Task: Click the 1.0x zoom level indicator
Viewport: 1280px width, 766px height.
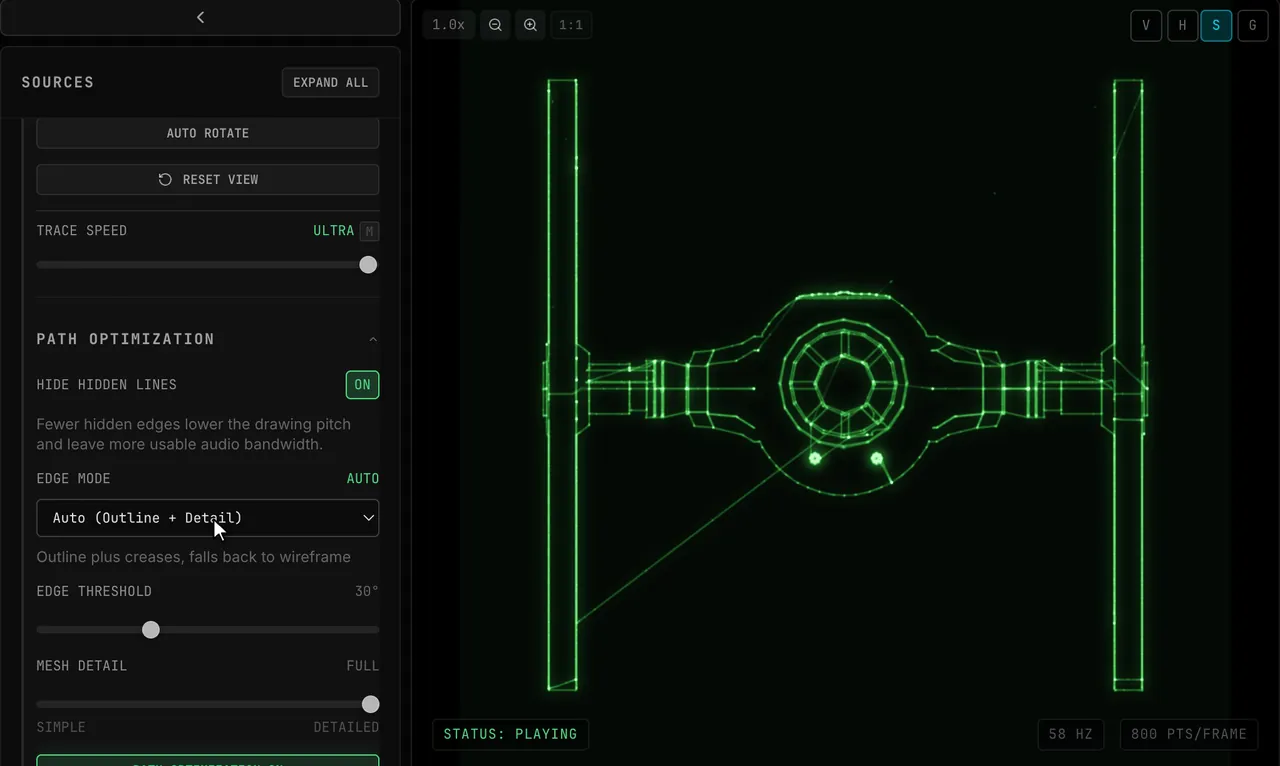Action: pyautogui.click(x=448, y=25)
